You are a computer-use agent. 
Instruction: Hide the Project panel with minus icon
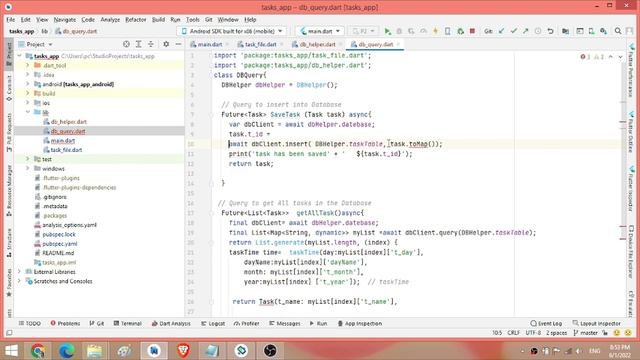[x=178, y=44]
